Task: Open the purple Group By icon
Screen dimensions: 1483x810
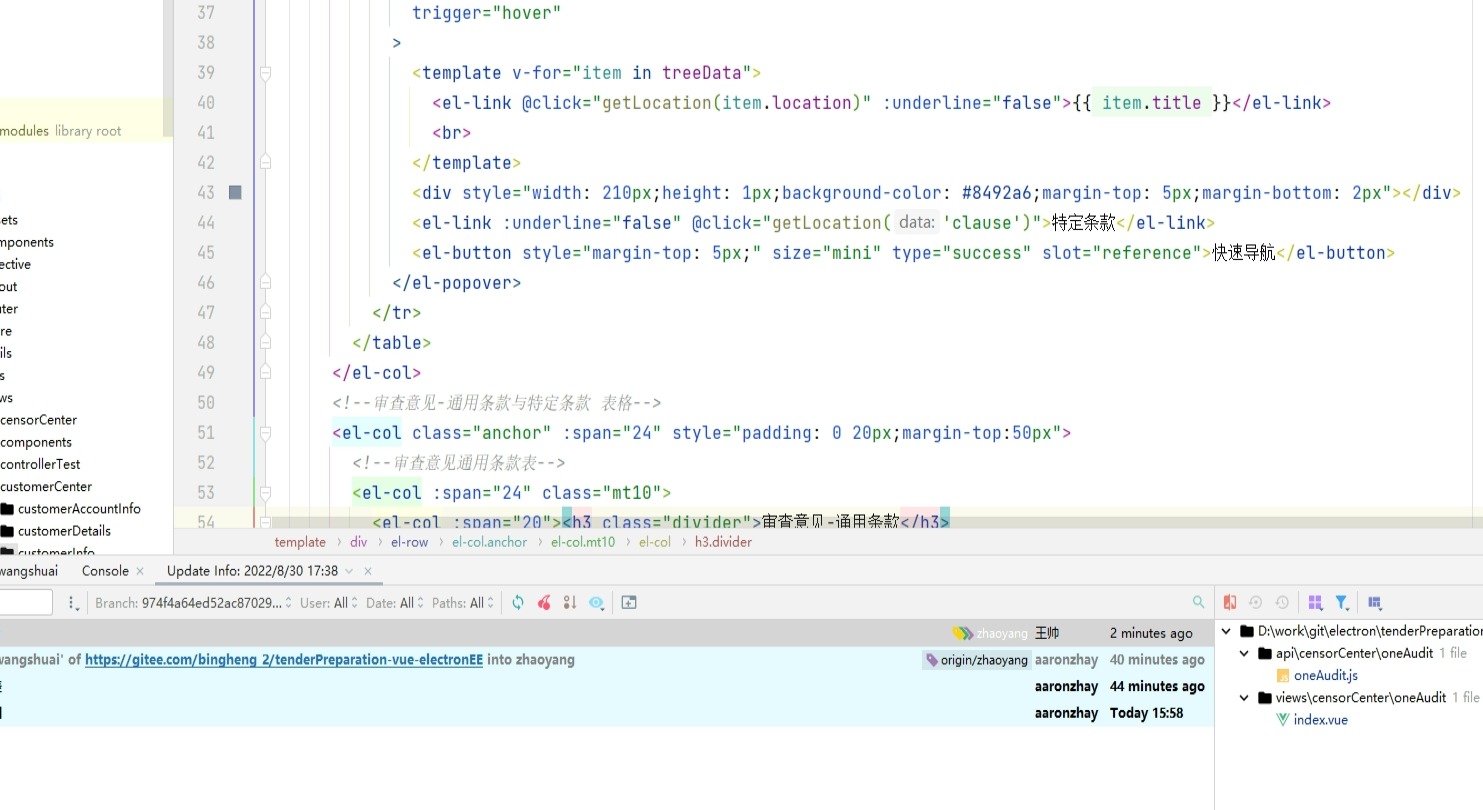Action: pos(1315,602)
